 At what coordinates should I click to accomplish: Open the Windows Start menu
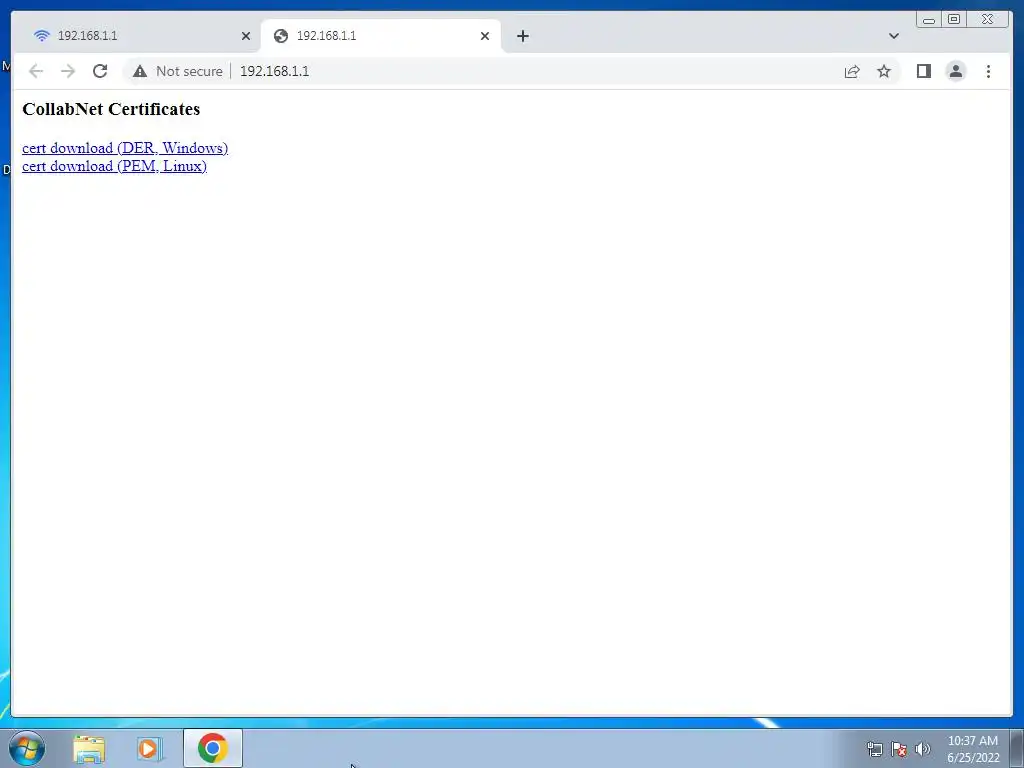(27, 748)
